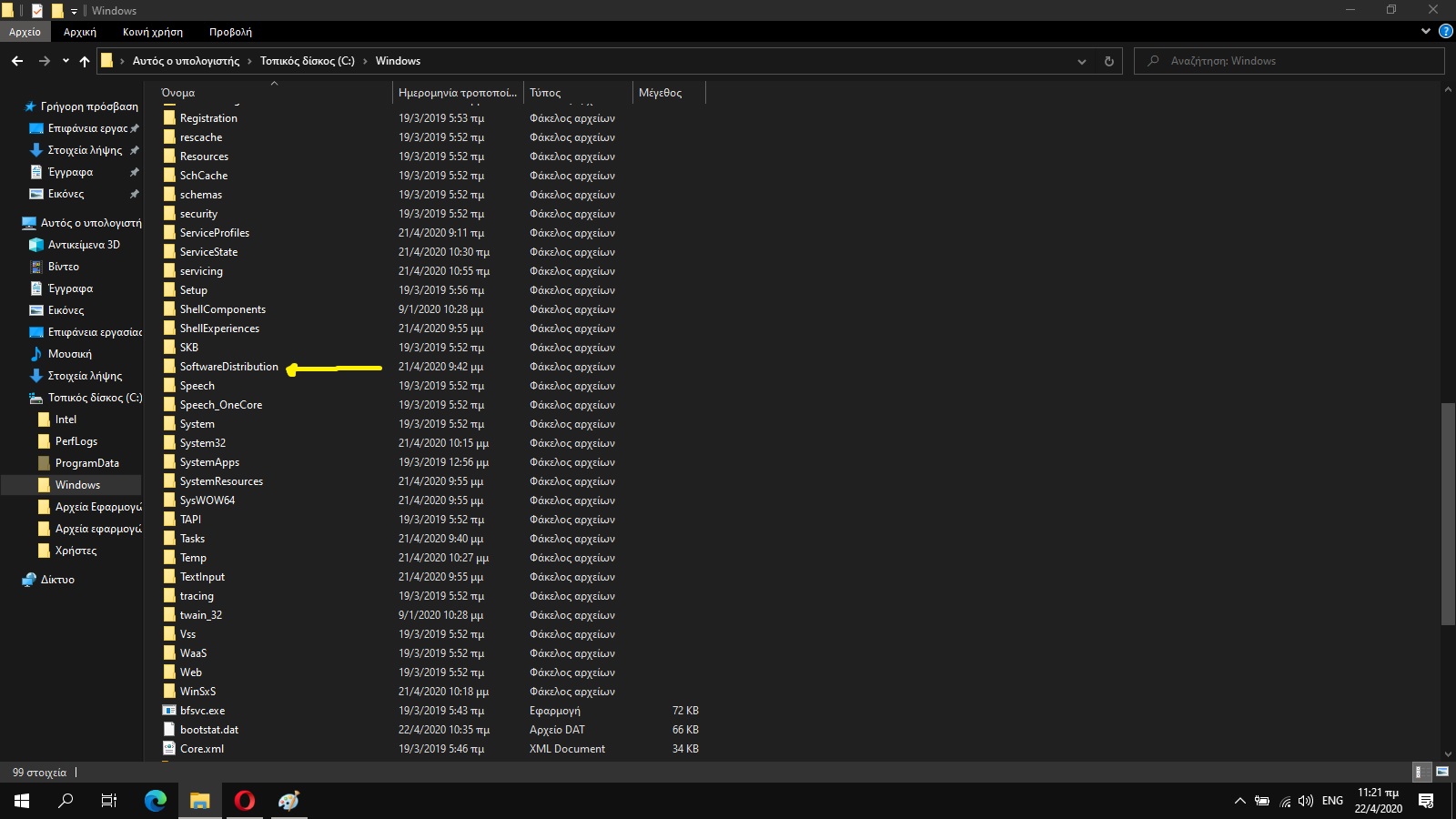
Task: Open Explorer help question mark
Action: pos(1445,31)
